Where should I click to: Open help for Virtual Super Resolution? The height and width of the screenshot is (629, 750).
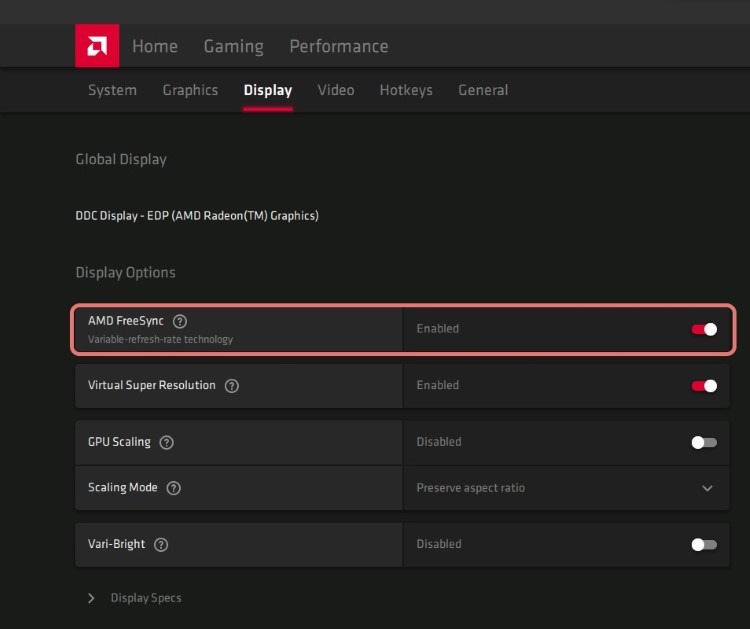232,386
